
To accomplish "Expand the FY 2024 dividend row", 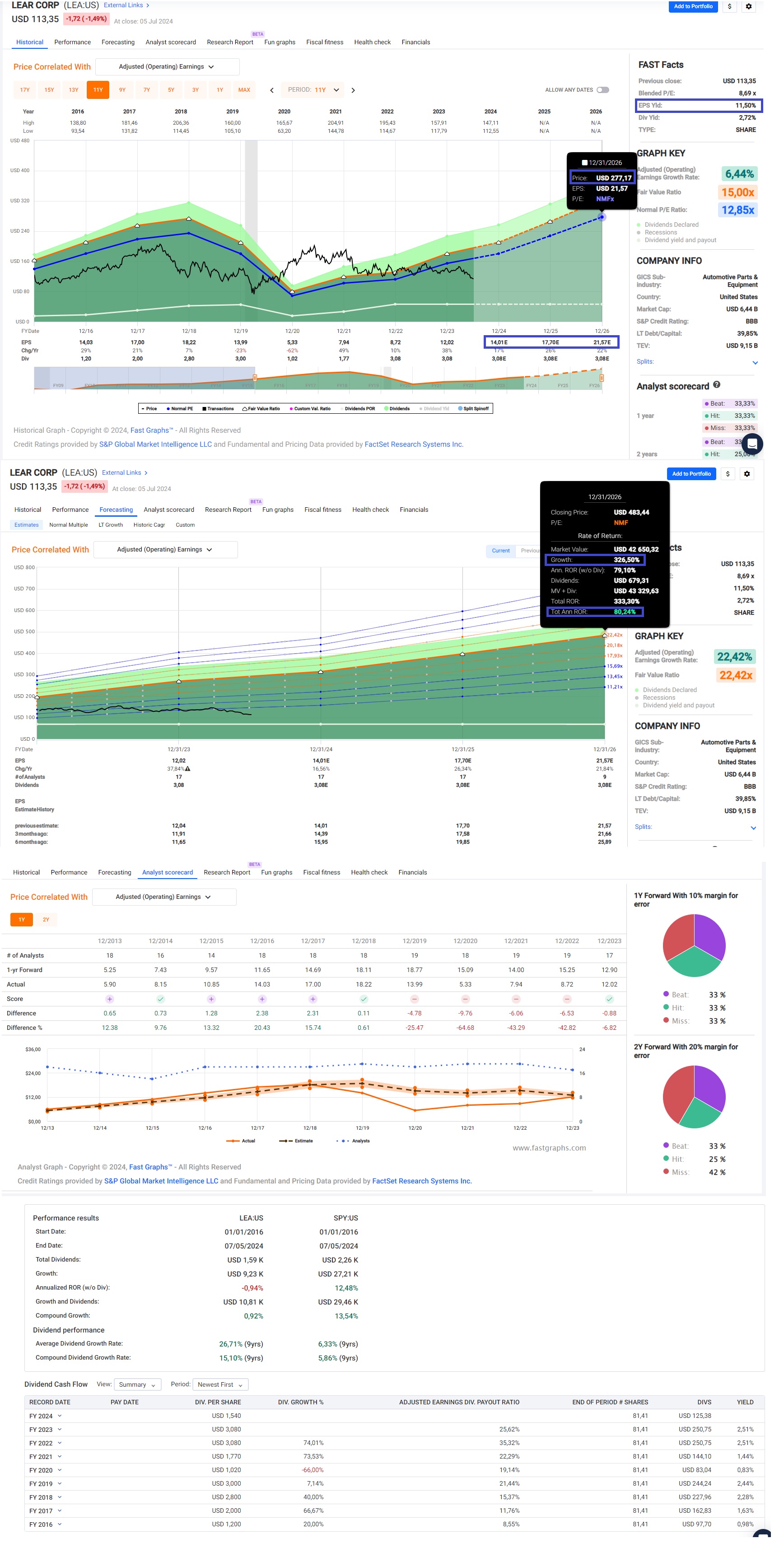I will point(60,1416).
